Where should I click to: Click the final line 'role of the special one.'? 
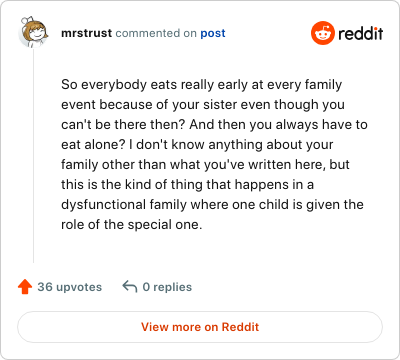click(x=132, y=225)
